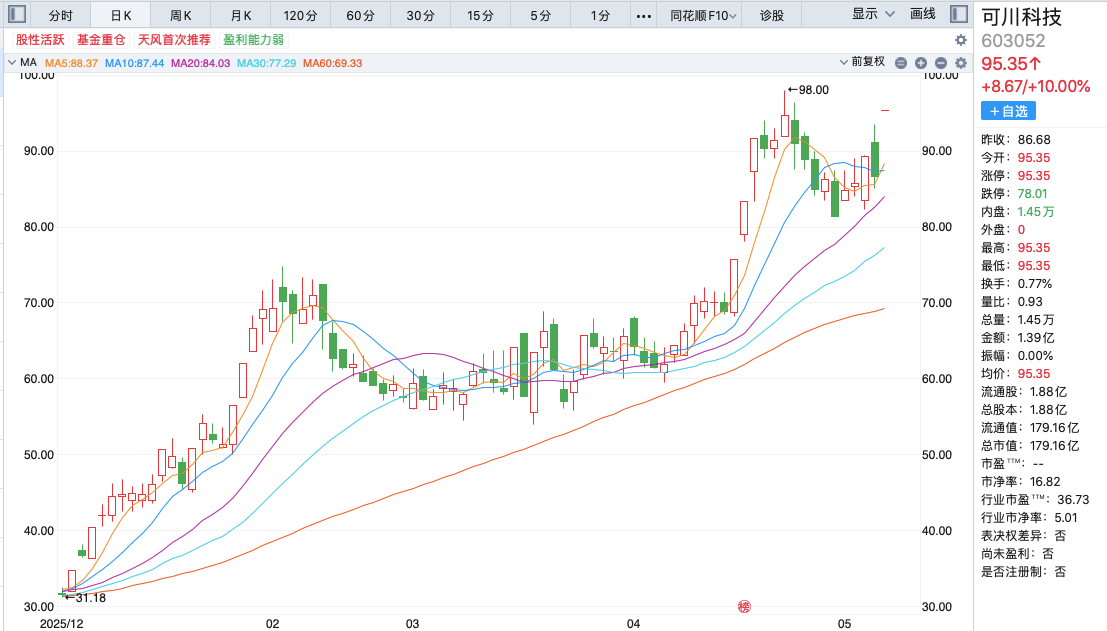1107x631 pixels.
Task: Click the MA60:69.33 indicator label
Action: click(333, 63)
